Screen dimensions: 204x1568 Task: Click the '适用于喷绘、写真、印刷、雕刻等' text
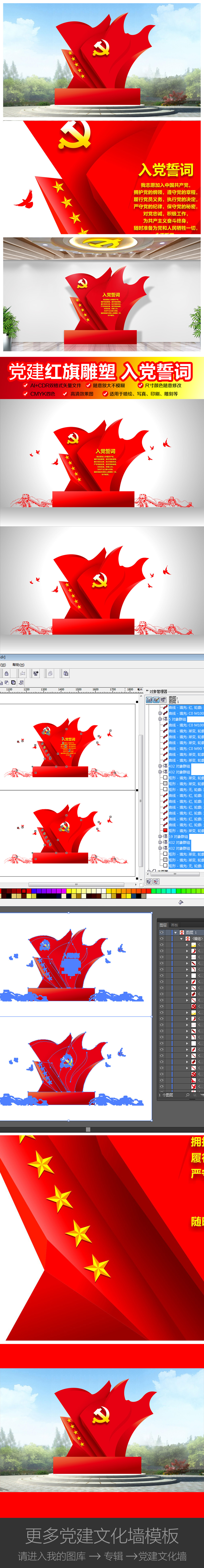pyautogui.click(x=144, y=394)
